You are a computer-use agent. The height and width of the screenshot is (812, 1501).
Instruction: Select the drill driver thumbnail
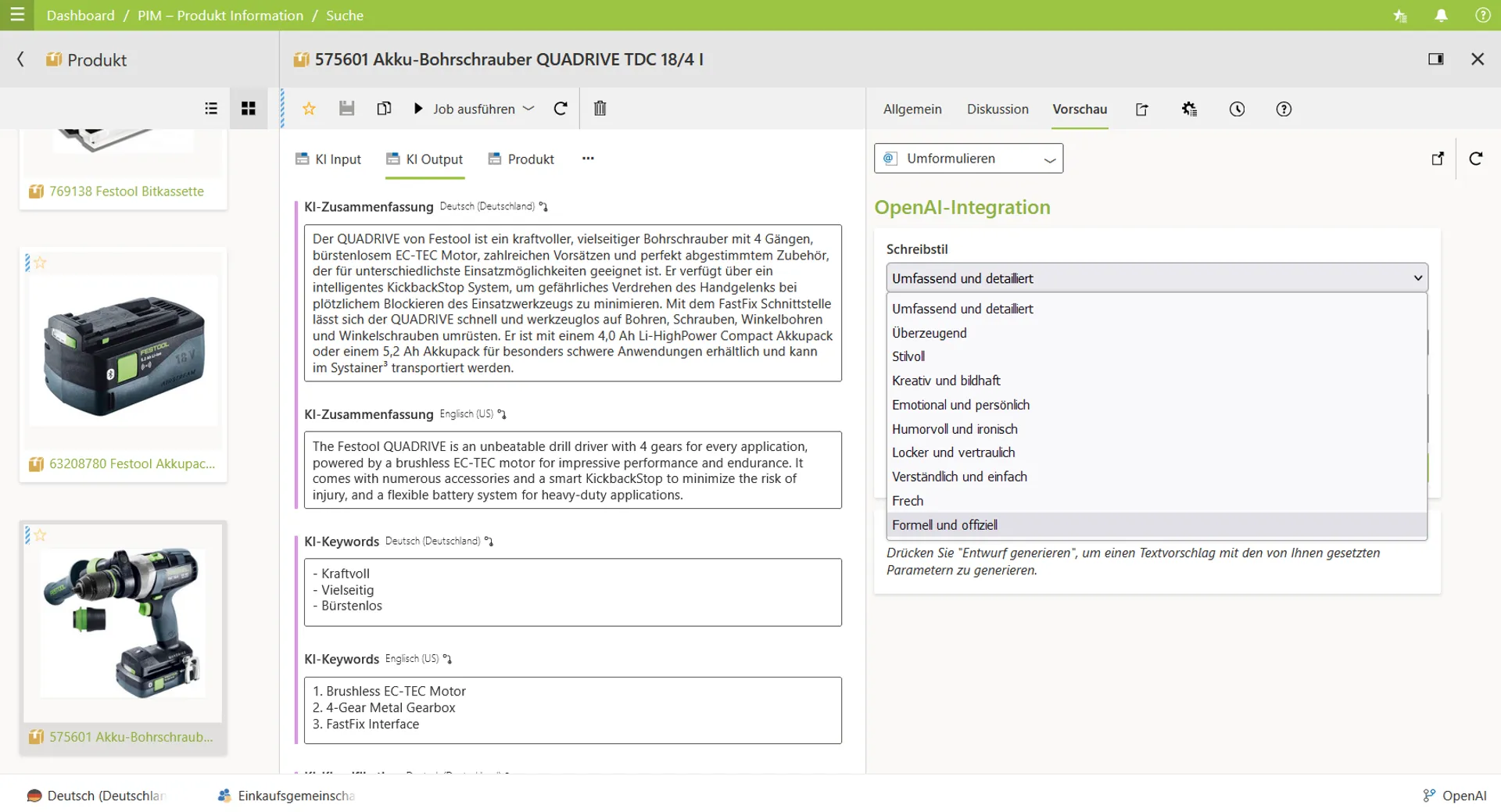(124, 623)
